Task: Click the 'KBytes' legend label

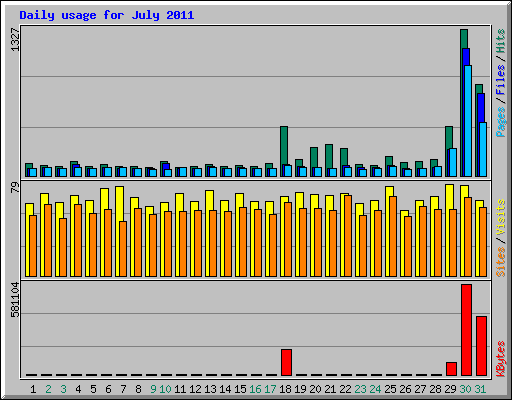Action: (501, 358)
